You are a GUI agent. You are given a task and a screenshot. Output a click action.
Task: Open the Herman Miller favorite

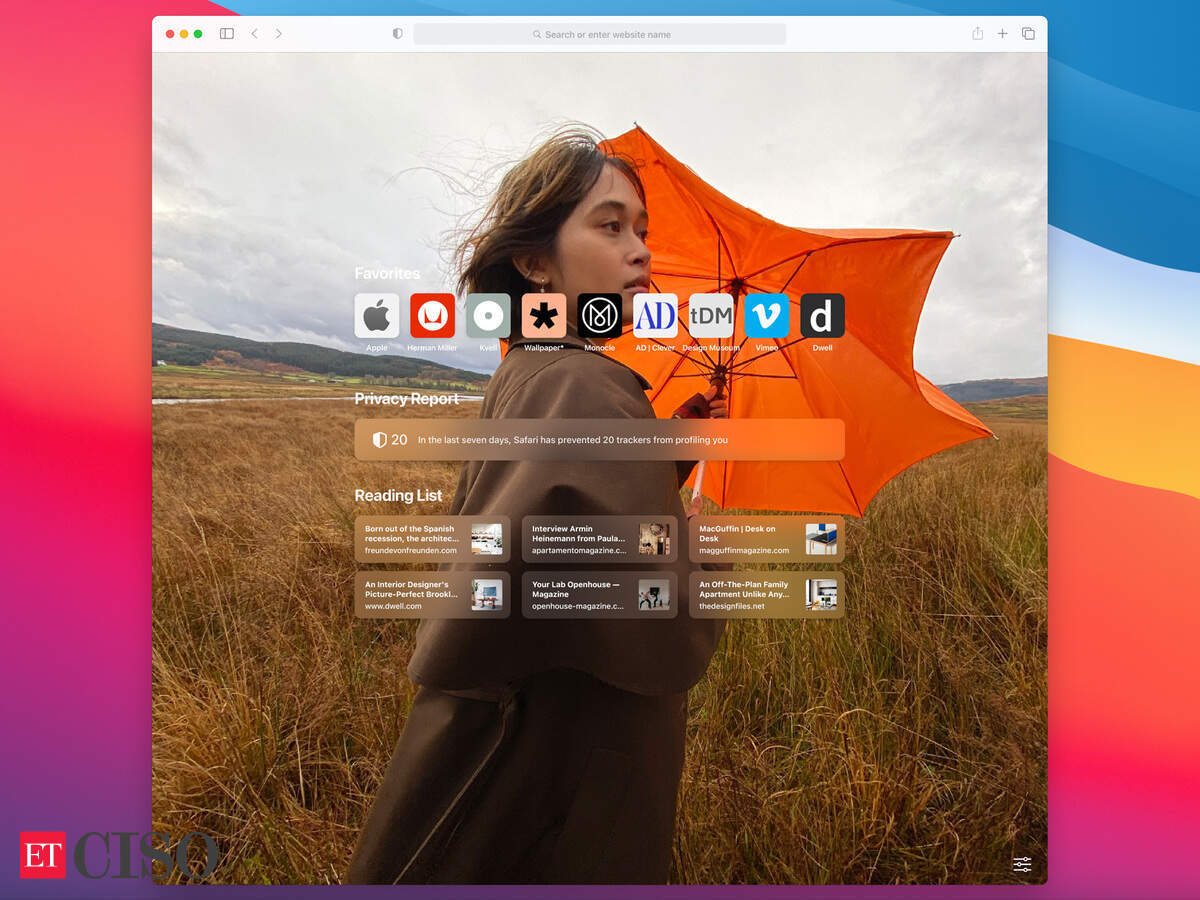point(432,316)
